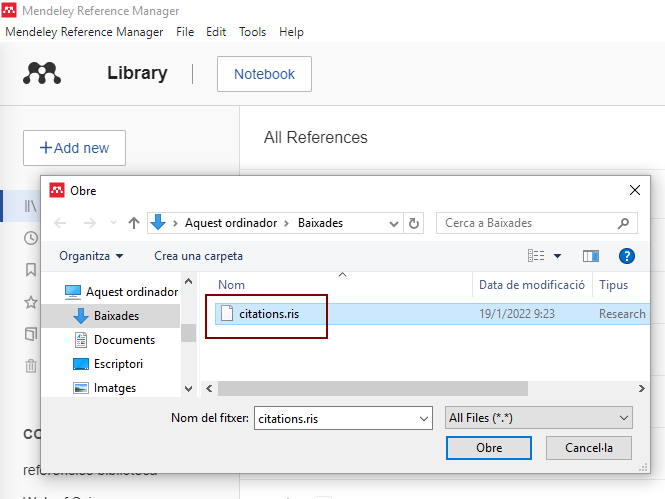Screen dimensions: 665x499
Task: Select the All References library icon in sidebar
Action: tap(31, 206)
